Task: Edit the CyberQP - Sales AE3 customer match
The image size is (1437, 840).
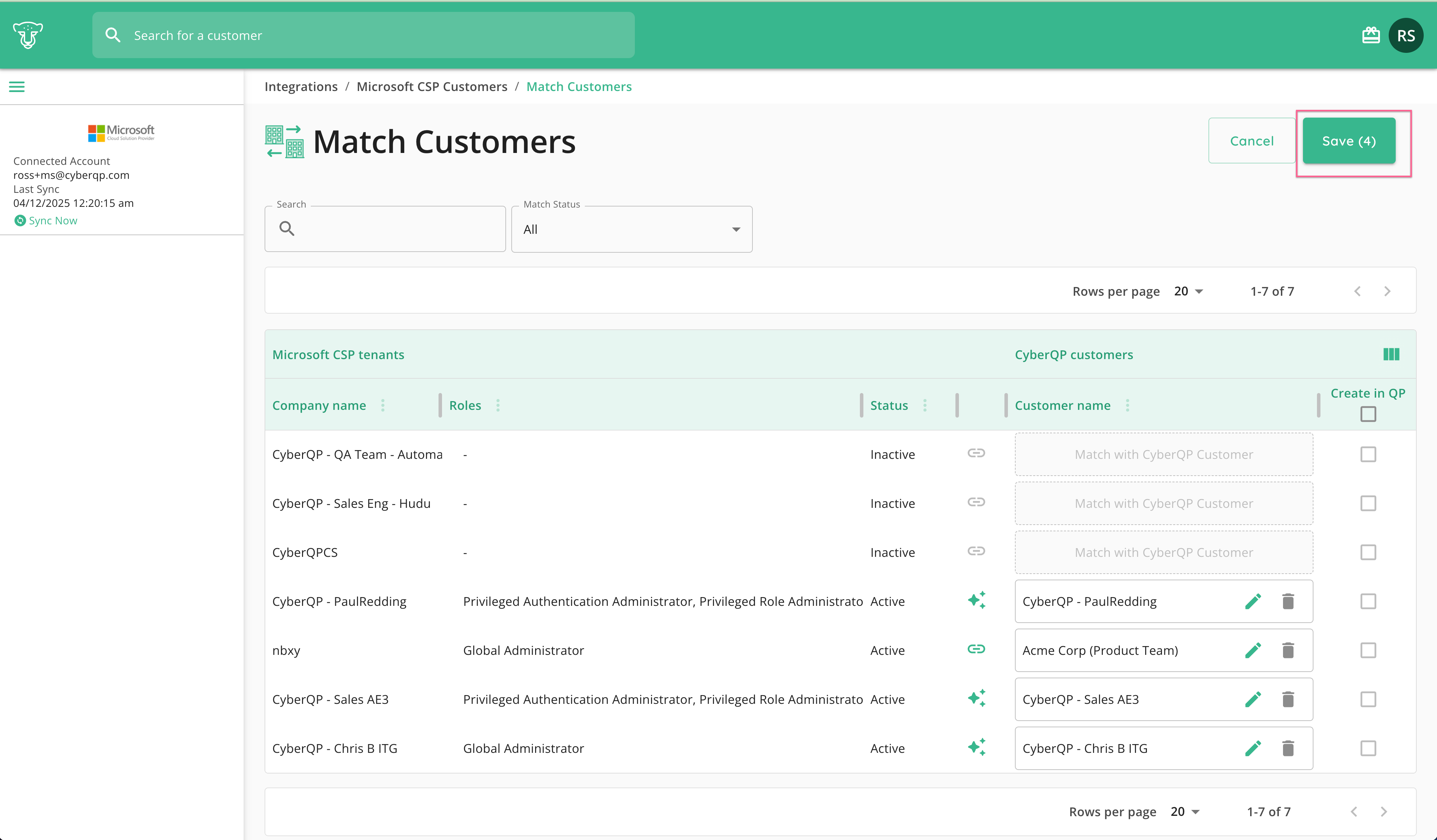Action: 1253,699
